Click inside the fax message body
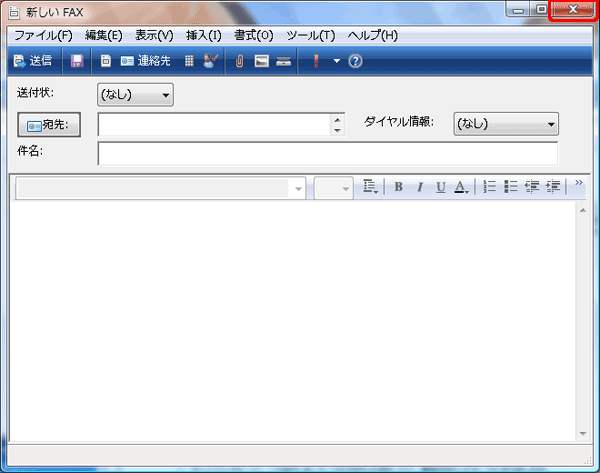This screenshot has width=600, height=473. click(x=293, y=321)
